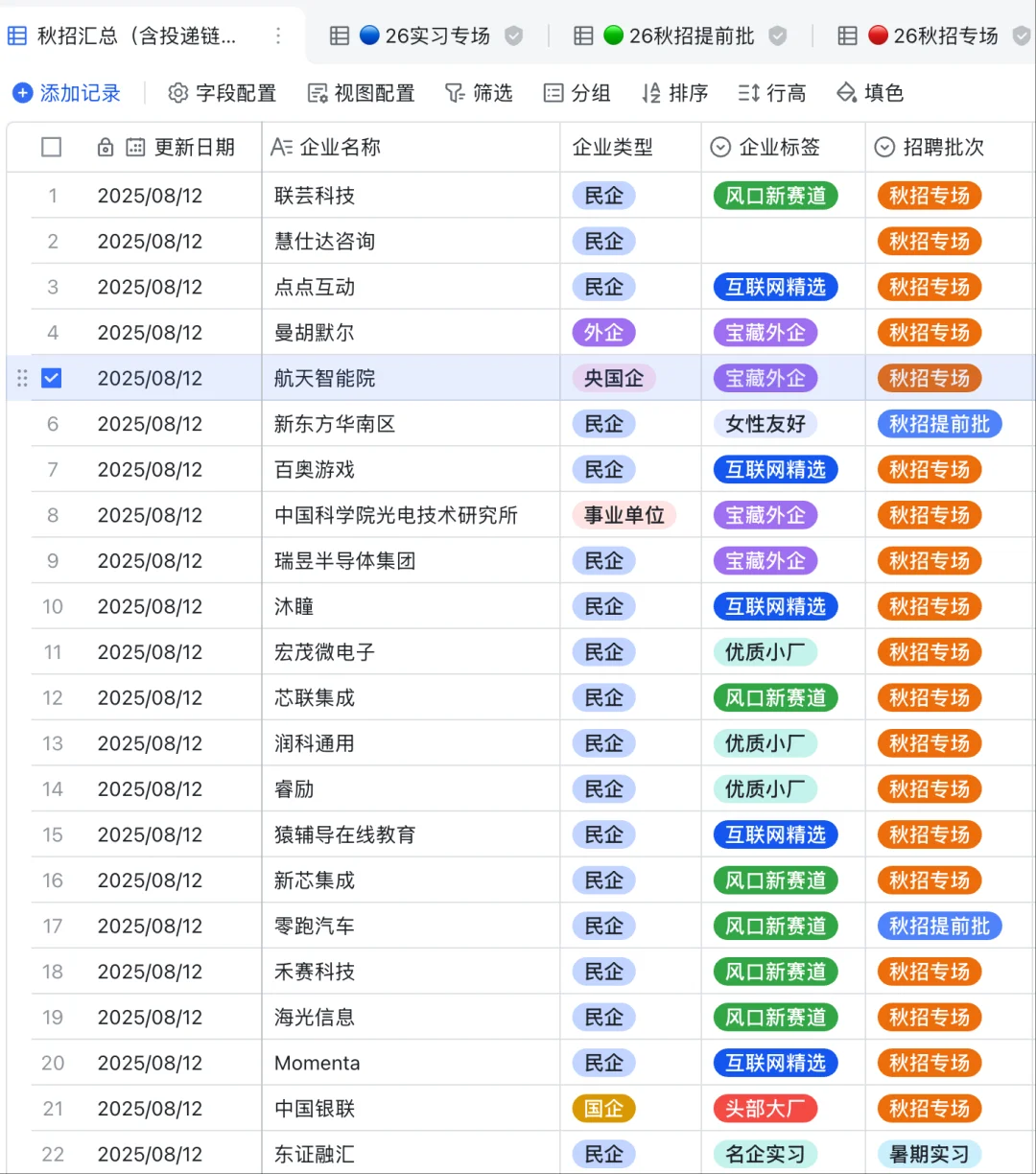This screenshot has width=1036, height=1174.
Task: Click the lock icon in 更新日期 header
Action: click(106, 148)
